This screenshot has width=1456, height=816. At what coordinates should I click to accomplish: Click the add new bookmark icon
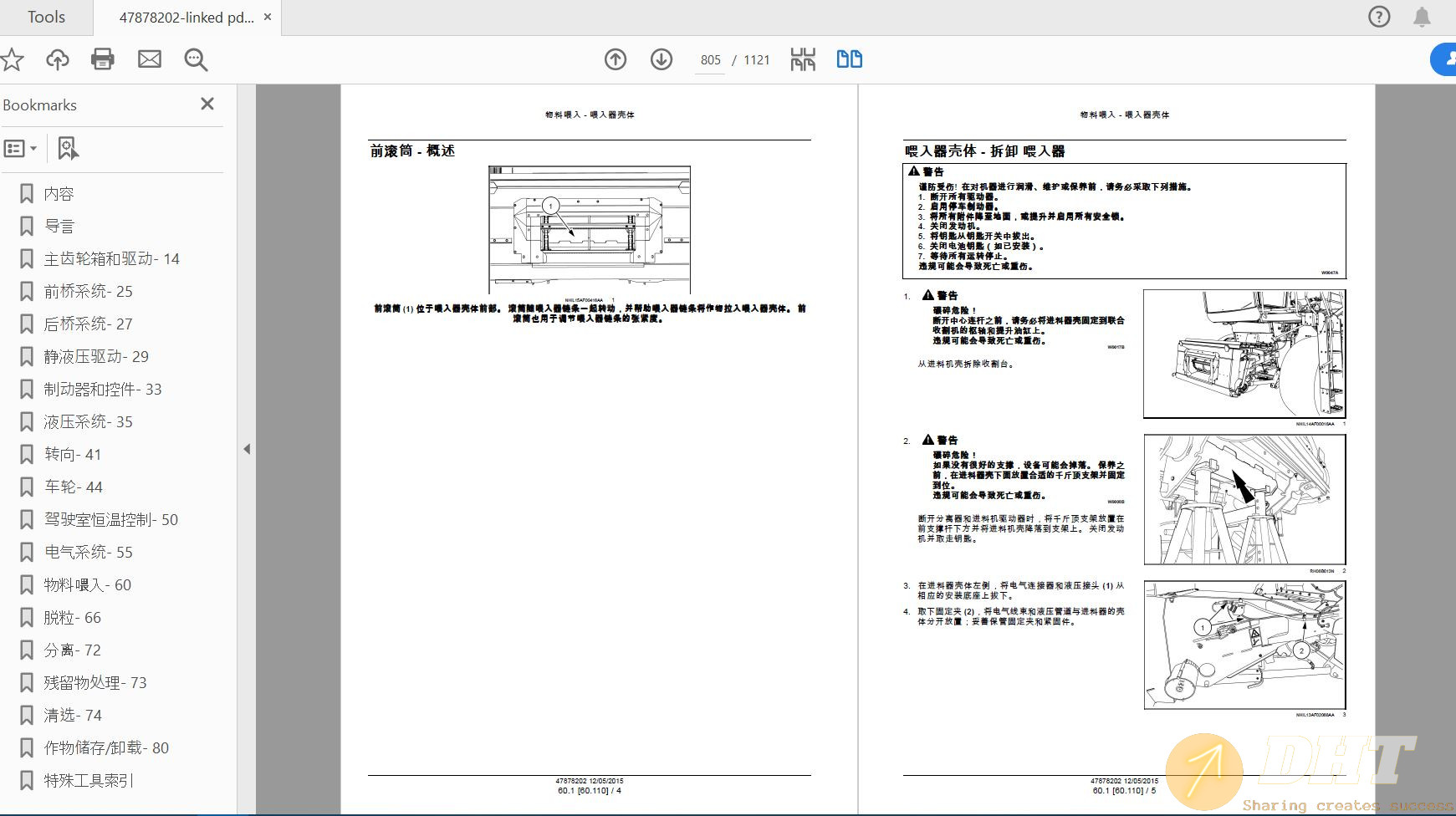click(x=68, y=149)
